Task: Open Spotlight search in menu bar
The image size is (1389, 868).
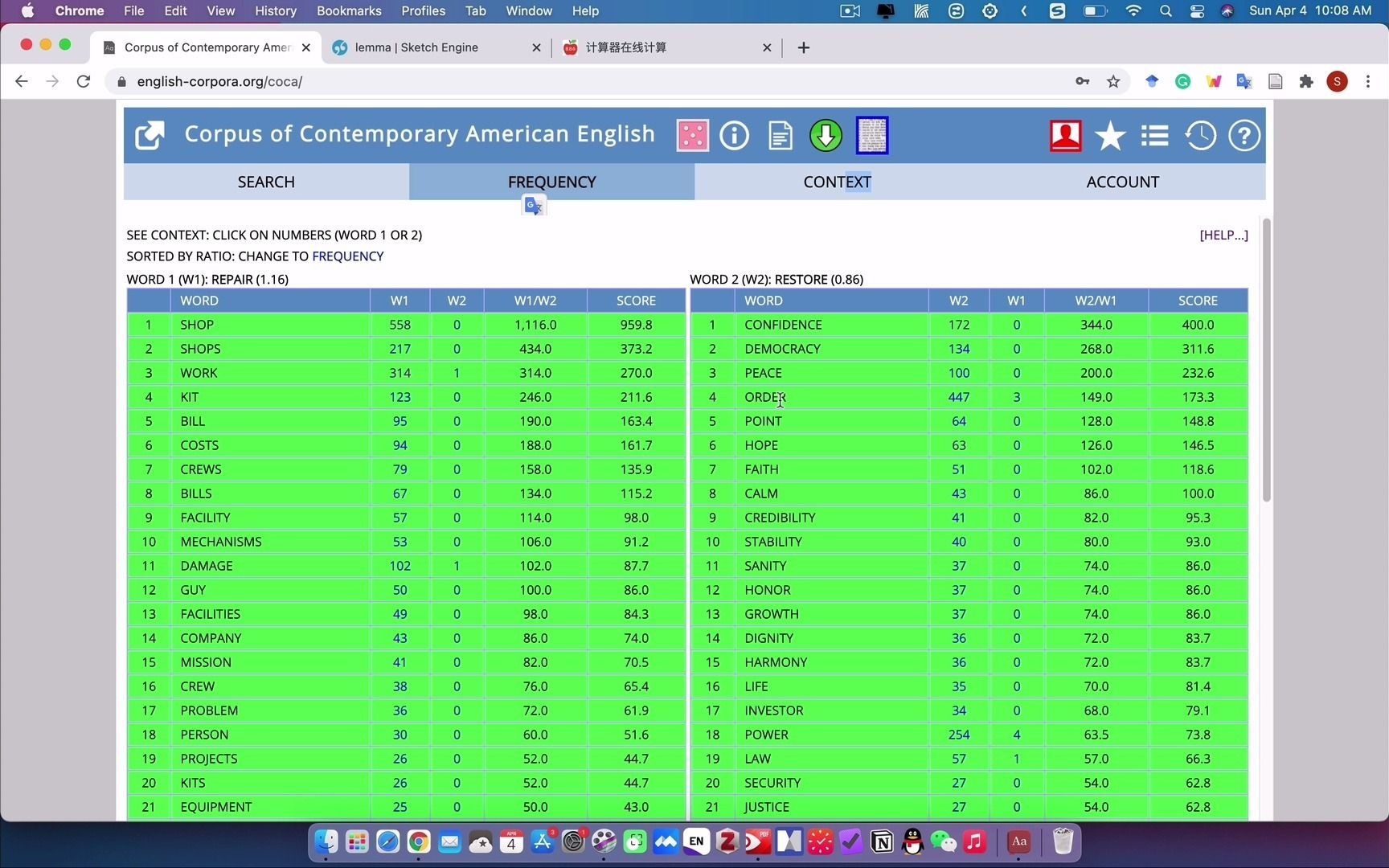Action: [1166, 11]
